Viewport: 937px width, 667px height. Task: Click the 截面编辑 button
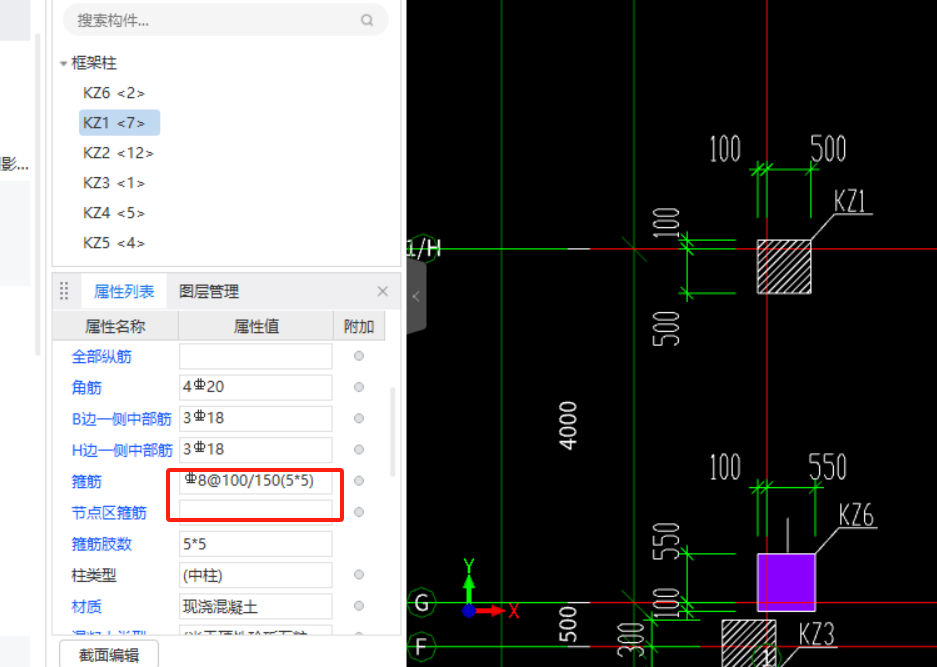point(109,654)
